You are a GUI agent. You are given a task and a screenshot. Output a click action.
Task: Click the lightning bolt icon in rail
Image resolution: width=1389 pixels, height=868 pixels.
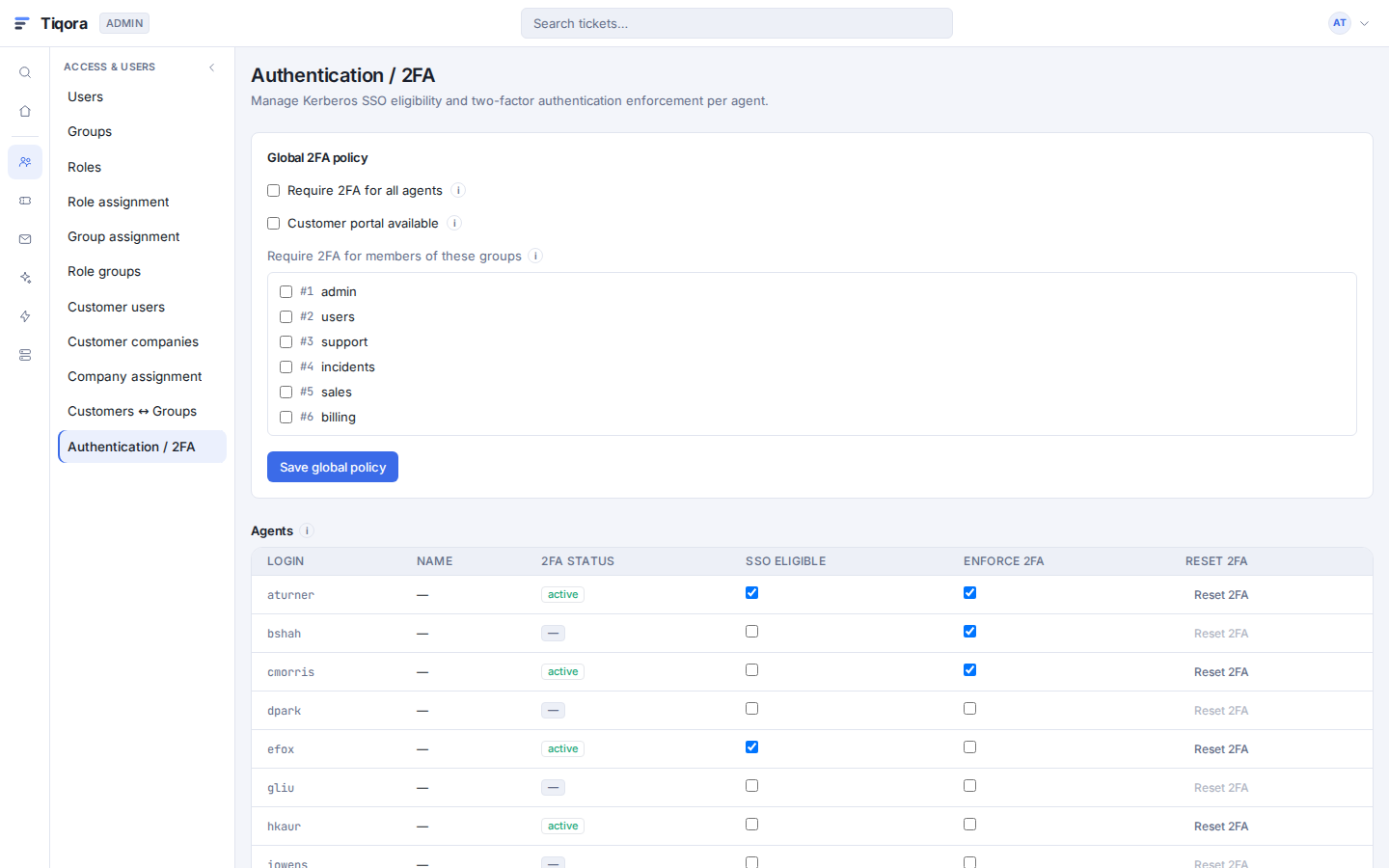(25, 316)
